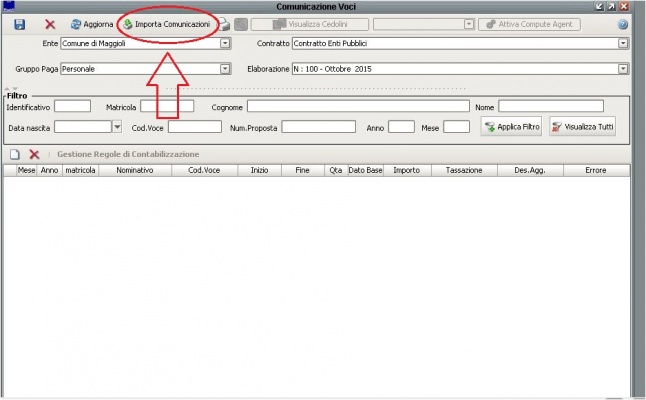Viewport: 646px width, 400px height.
Task: Click the Des.Agg. column header
Action: [530, 170]
